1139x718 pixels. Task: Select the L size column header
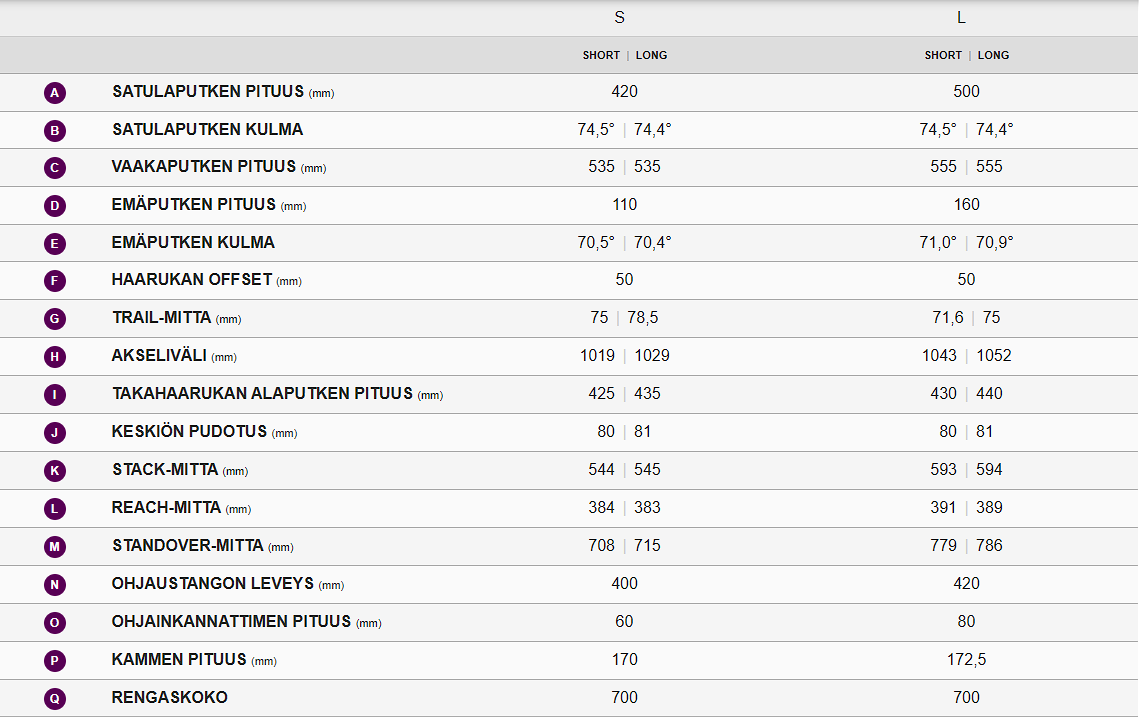click(x=961, y=18)
